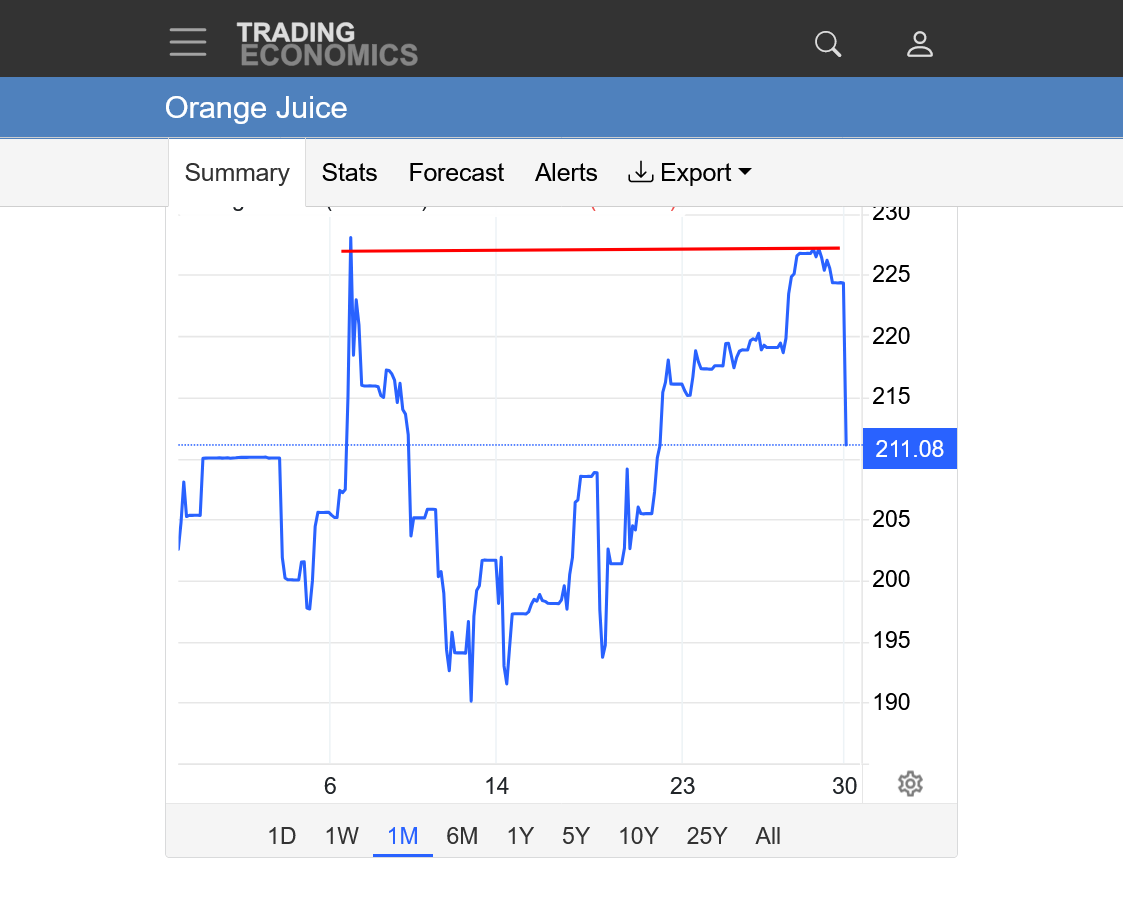Select the All time range
Viewport: 1123px width, 901px height.
[768, 836]
